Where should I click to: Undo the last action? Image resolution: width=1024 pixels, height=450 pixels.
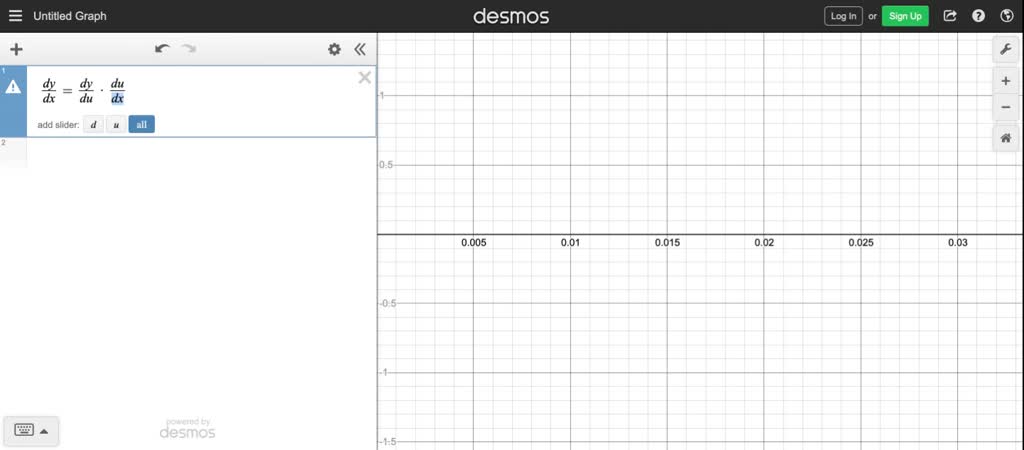(162, 49)
